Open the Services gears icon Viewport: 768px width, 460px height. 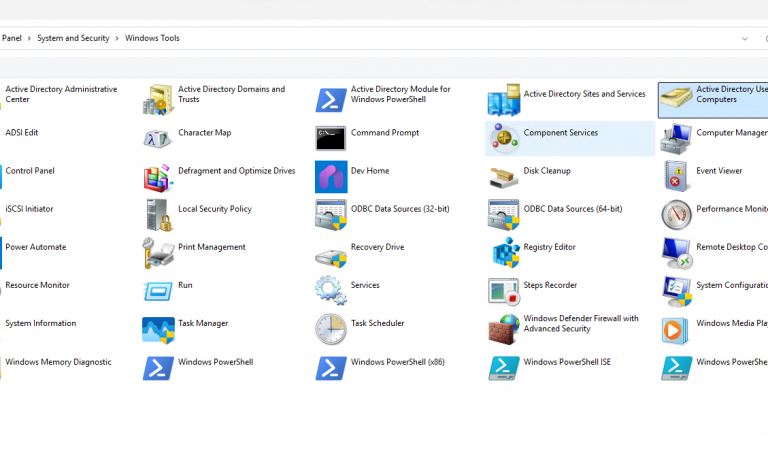(331, 290)
